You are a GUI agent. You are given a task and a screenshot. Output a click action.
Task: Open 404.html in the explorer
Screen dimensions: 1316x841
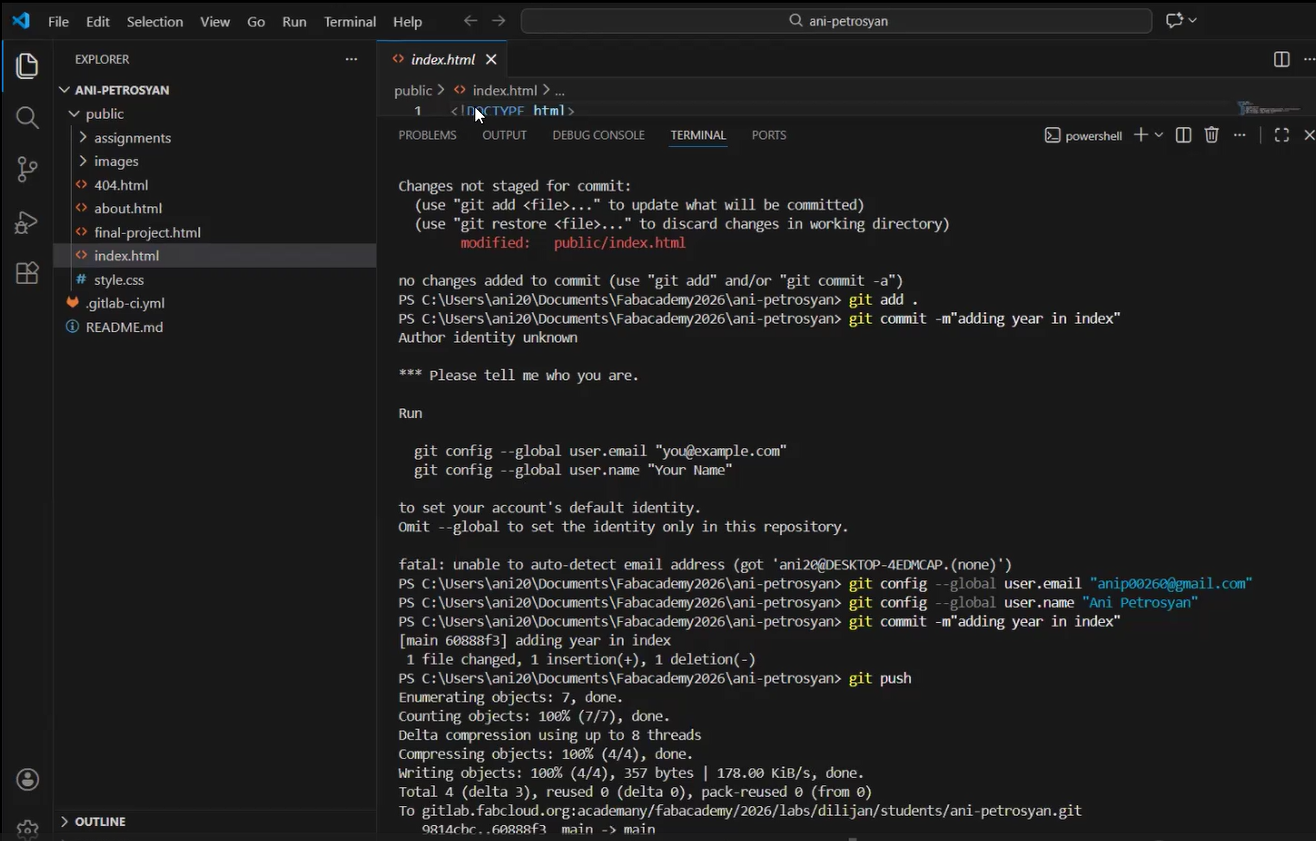tap(121, 185)
